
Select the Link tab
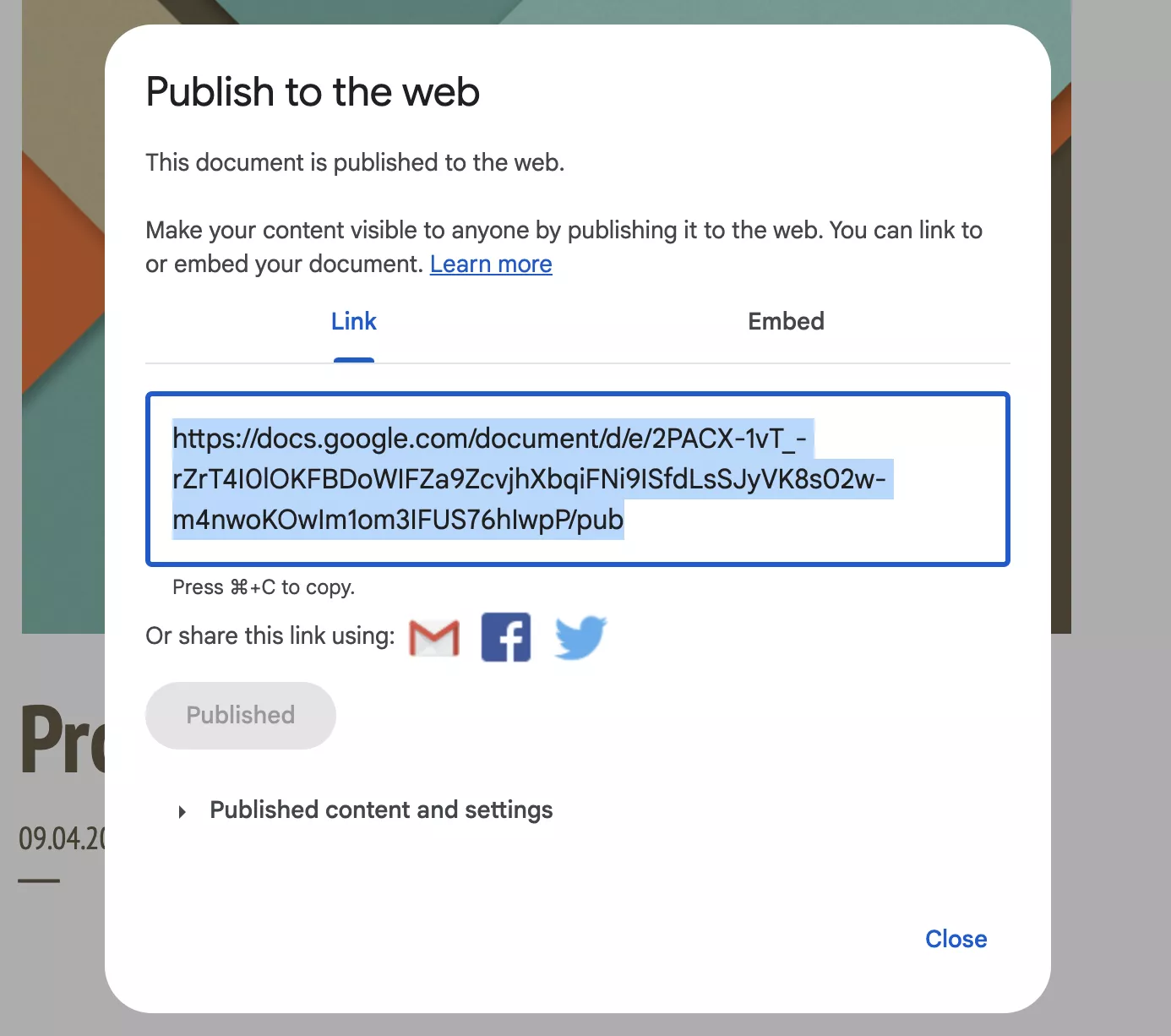[x=353, y=321]
